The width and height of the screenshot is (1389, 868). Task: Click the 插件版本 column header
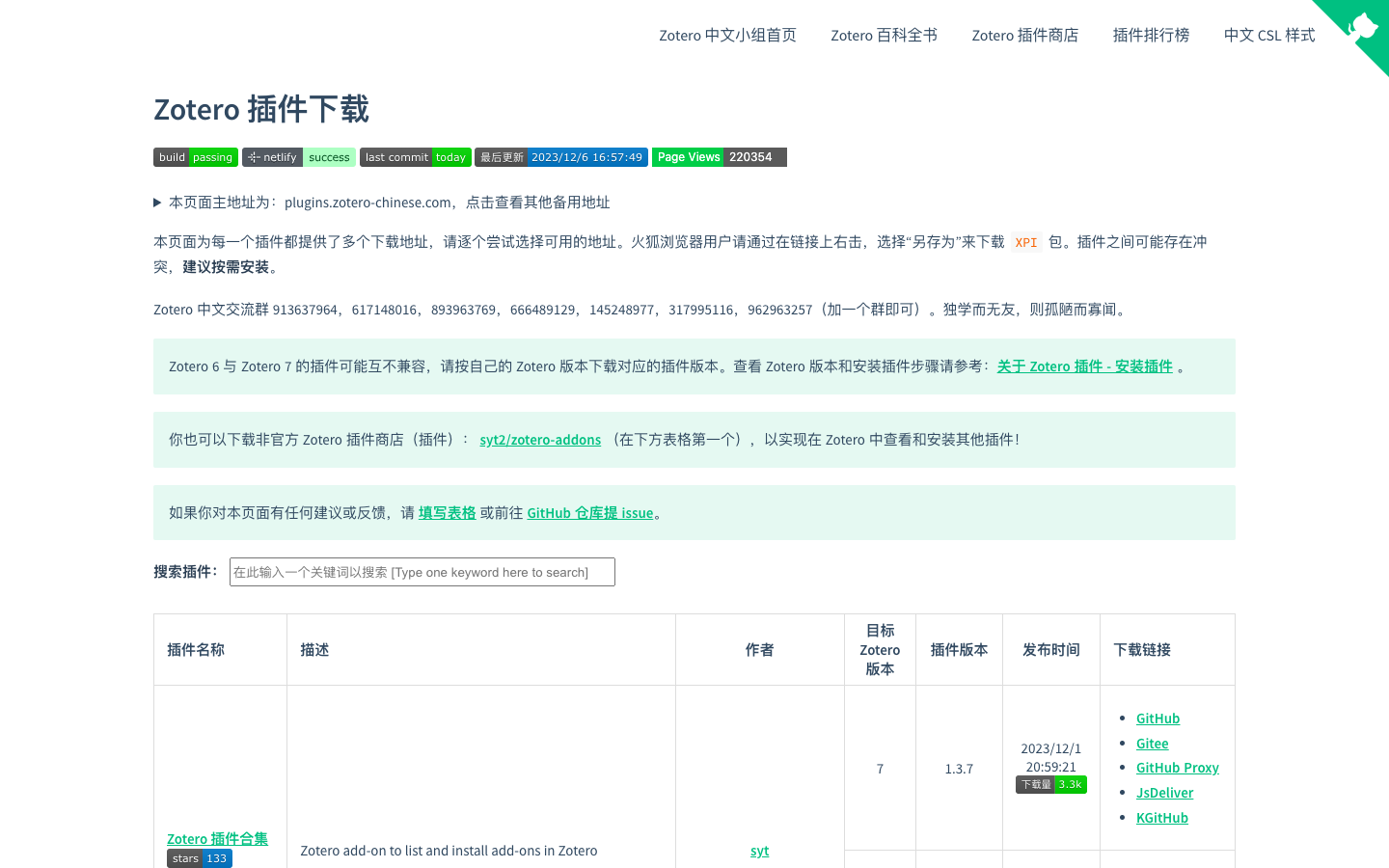[x=959, y=650]
